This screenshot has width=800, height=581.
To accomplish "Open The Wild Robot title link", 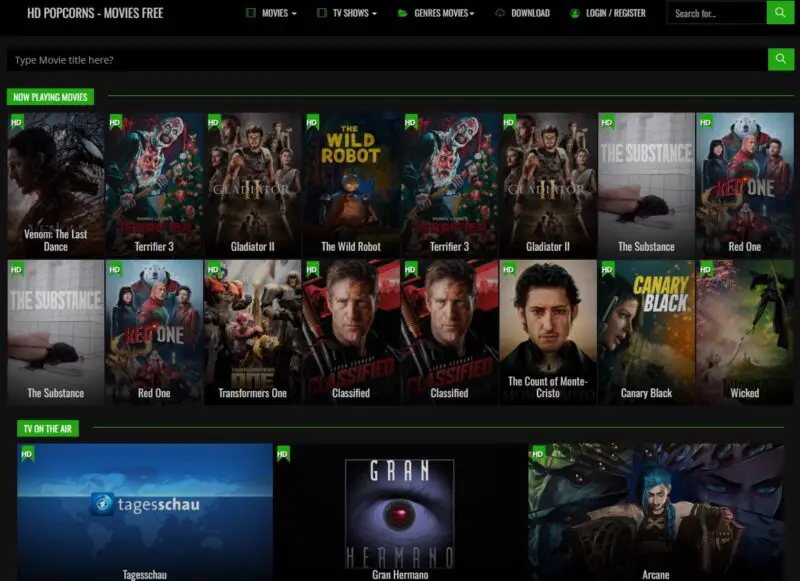I will coord(350,246).
